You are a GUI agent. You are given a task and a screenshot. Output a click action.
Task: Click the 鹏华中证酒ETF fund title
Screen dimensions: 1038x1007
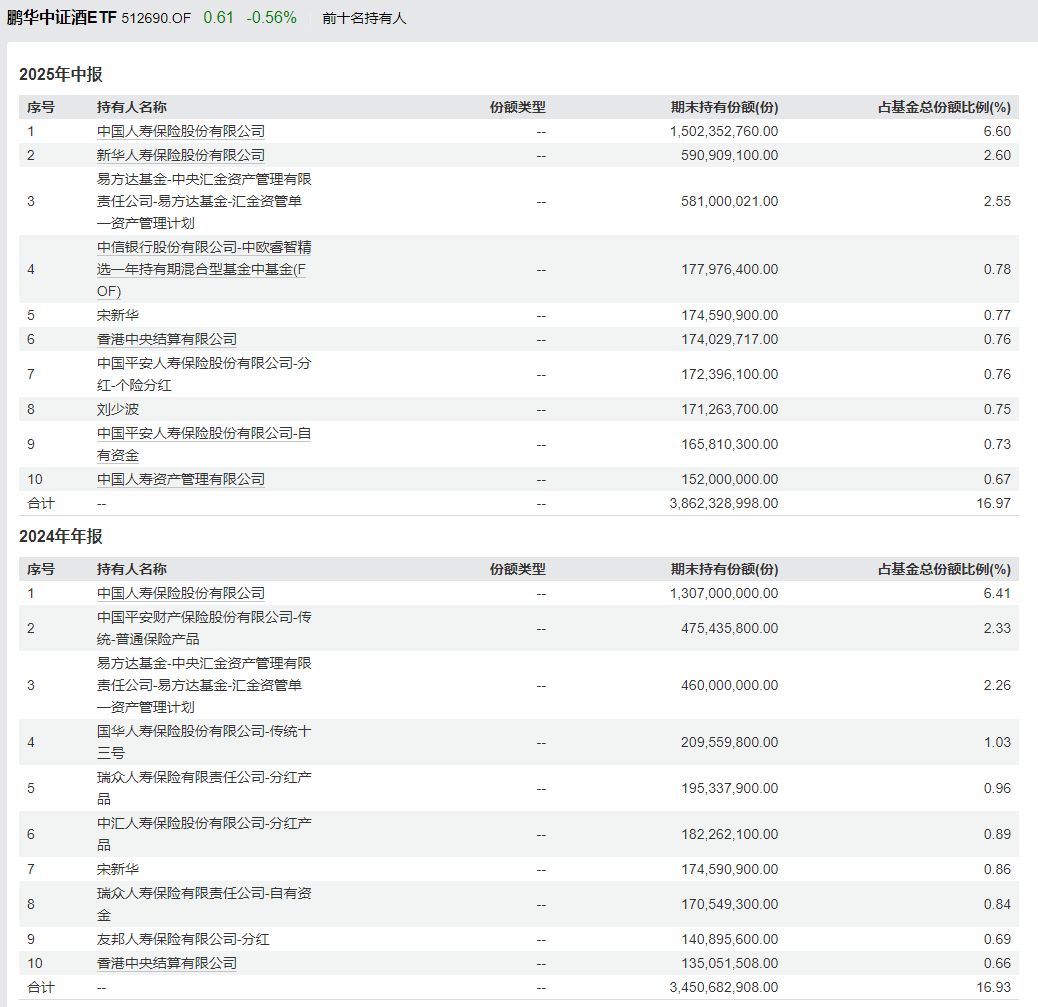tap(68, 18)
